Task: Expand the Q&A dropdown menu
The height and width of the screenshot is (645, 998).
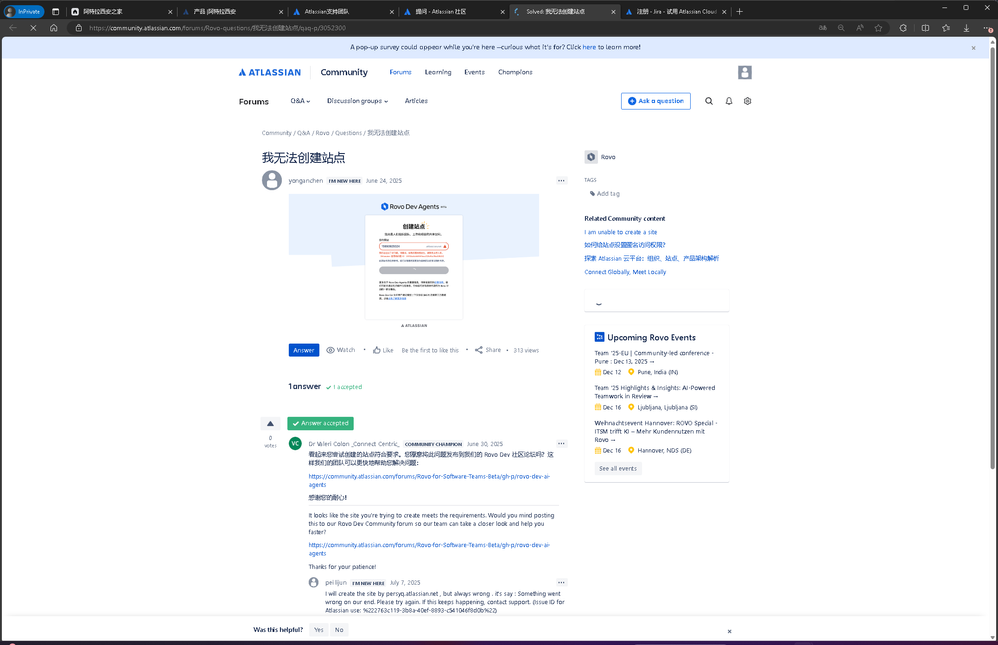Action: tap(300, 101)
